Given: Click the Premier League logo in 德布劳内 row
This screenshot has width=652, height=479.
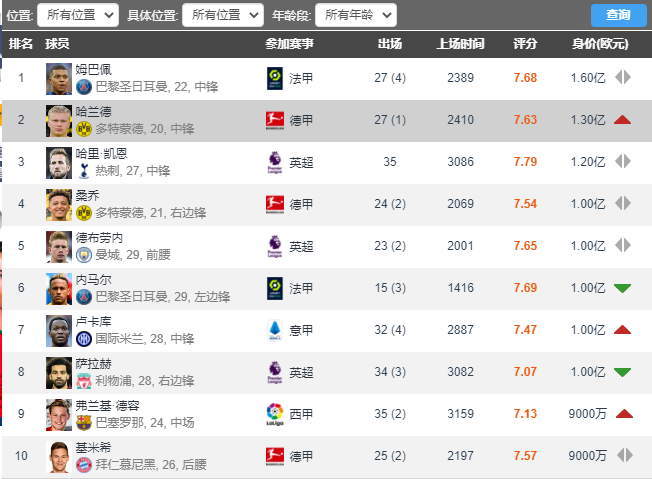Looking at the screenshot, I should click(275, 247).
